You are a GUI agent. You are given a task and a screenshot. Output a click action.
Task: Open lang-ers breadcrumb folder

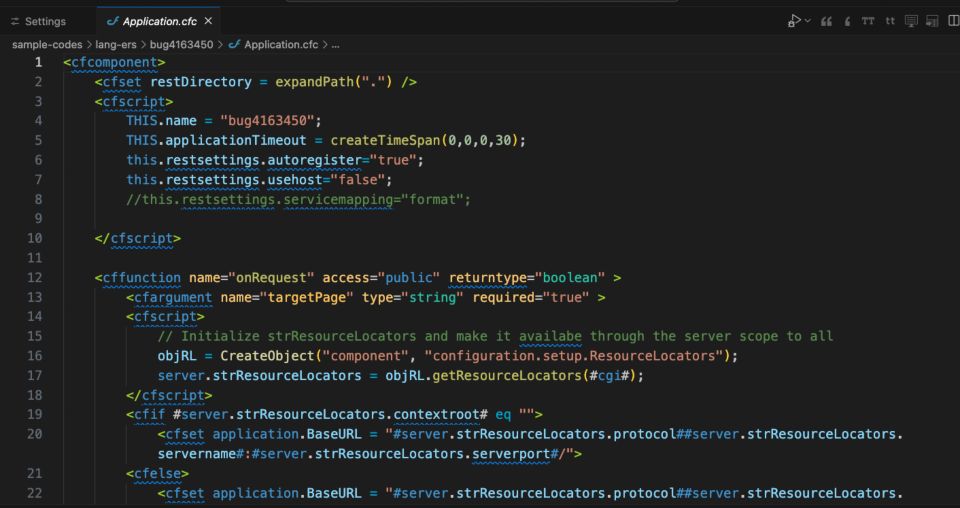pos(116,45)
